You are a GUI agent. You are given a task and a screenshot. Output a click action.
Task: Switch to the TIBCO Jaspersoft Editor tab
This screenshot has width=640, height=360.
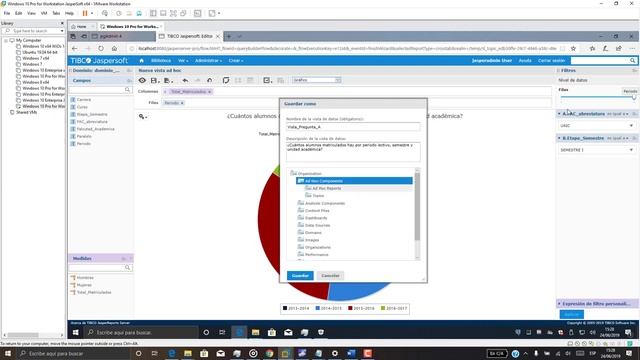pyautogui.click(x=189, y=36)
